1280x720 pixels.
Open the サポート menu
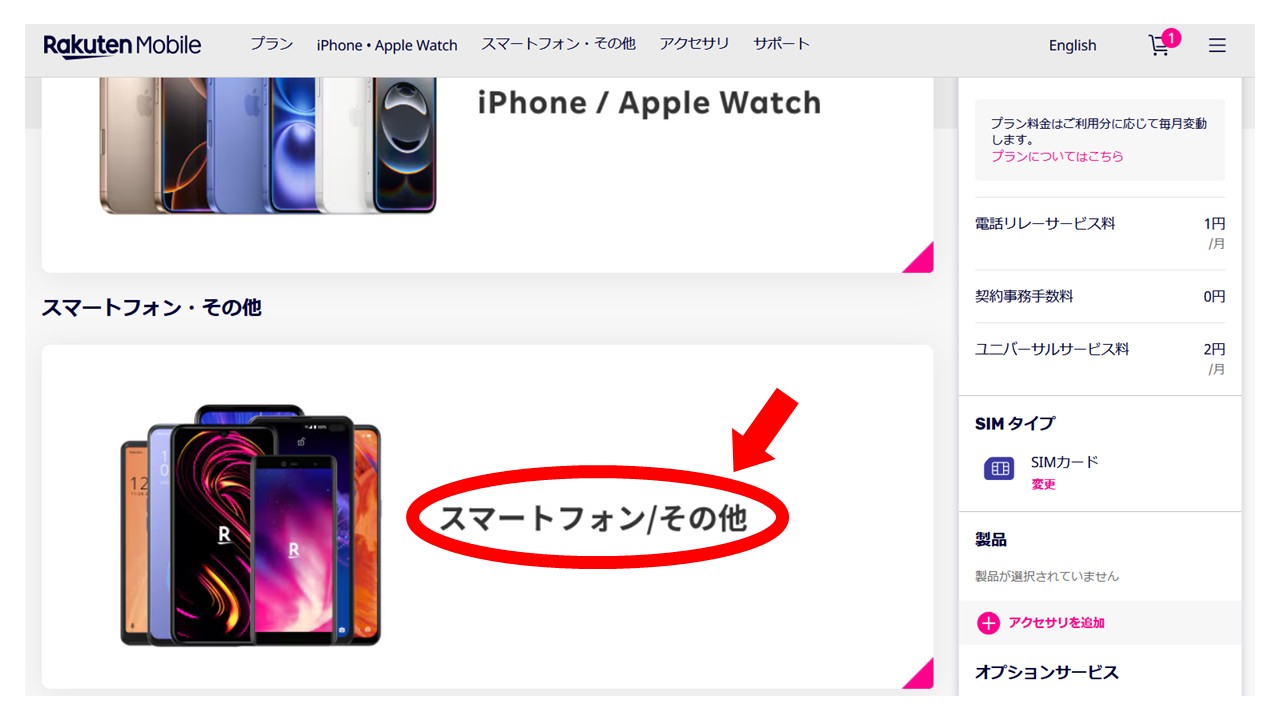[x=781, y=44]
